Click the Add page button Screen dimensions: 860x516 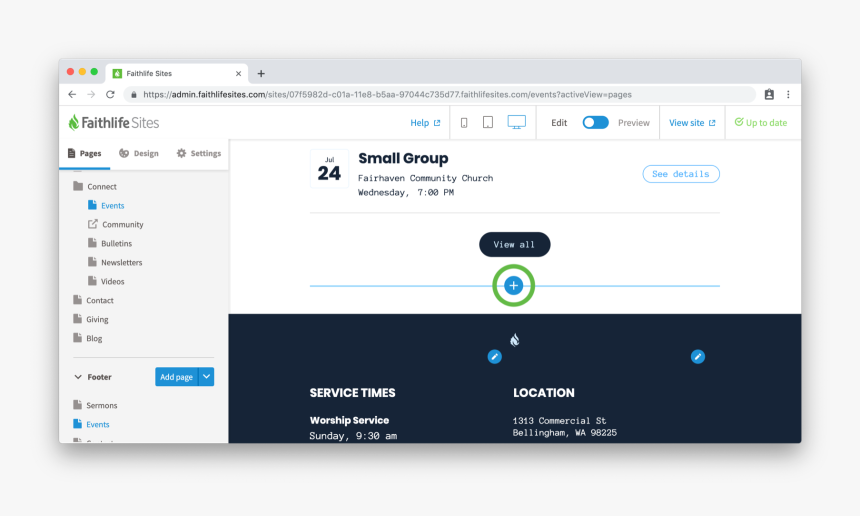tap(177, 377)
